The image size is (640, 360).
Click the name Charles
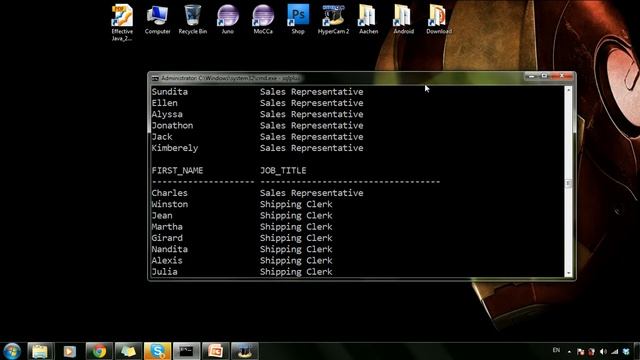tap(169, 193)
